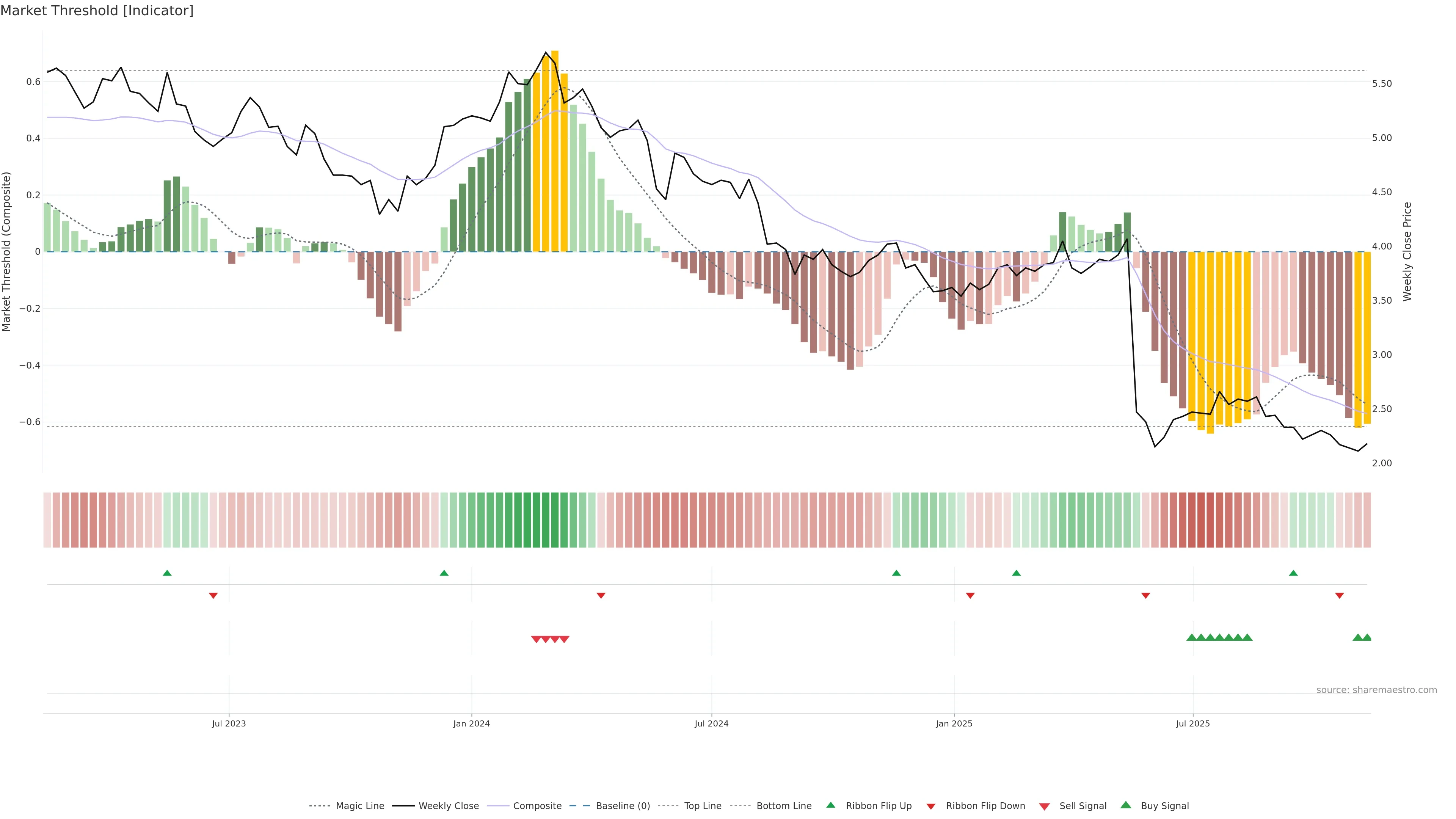Image resolution: width=1456 pixels, height=819 pixels.
Task: Click Market Threshold [Indicator] title
Action: 97,11
